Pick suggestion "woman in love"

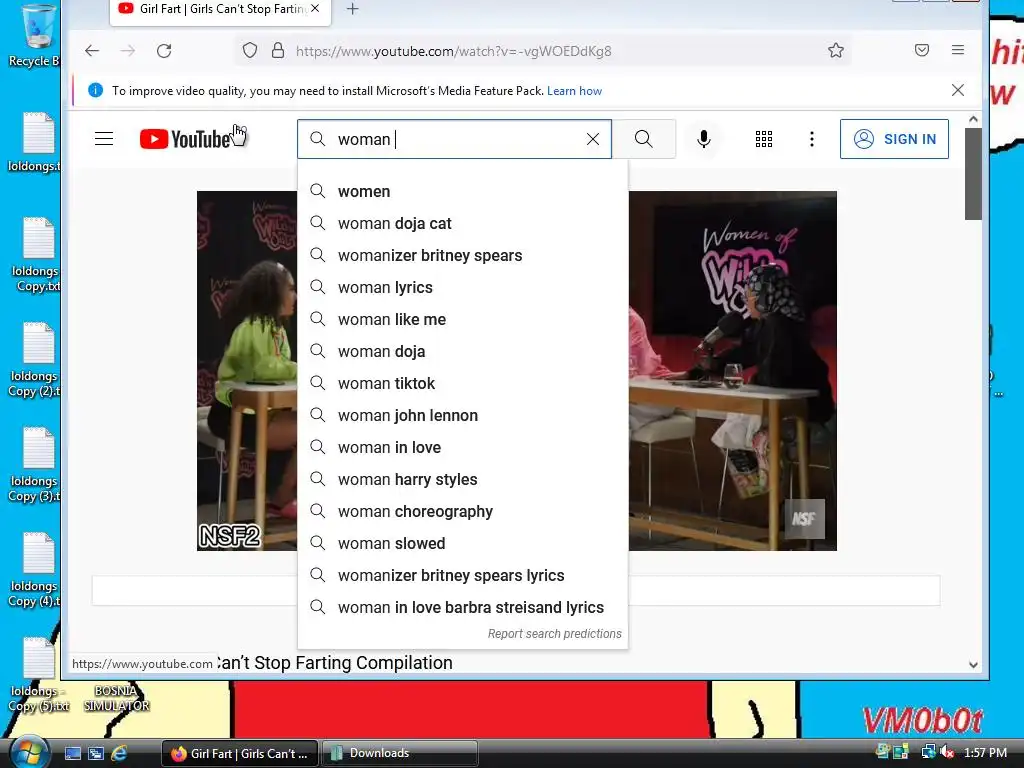[x=462, y=447]
